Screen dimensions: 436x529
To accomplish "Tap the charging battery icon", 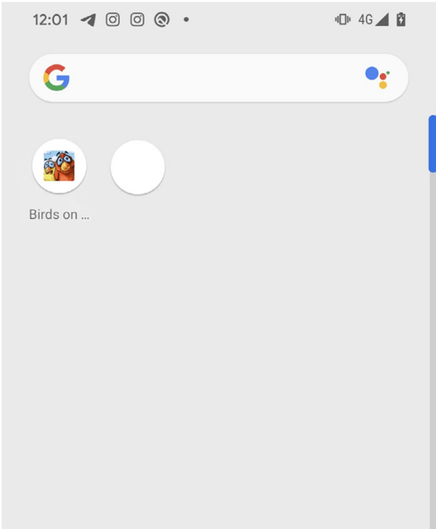I will [x=401, y=19].
